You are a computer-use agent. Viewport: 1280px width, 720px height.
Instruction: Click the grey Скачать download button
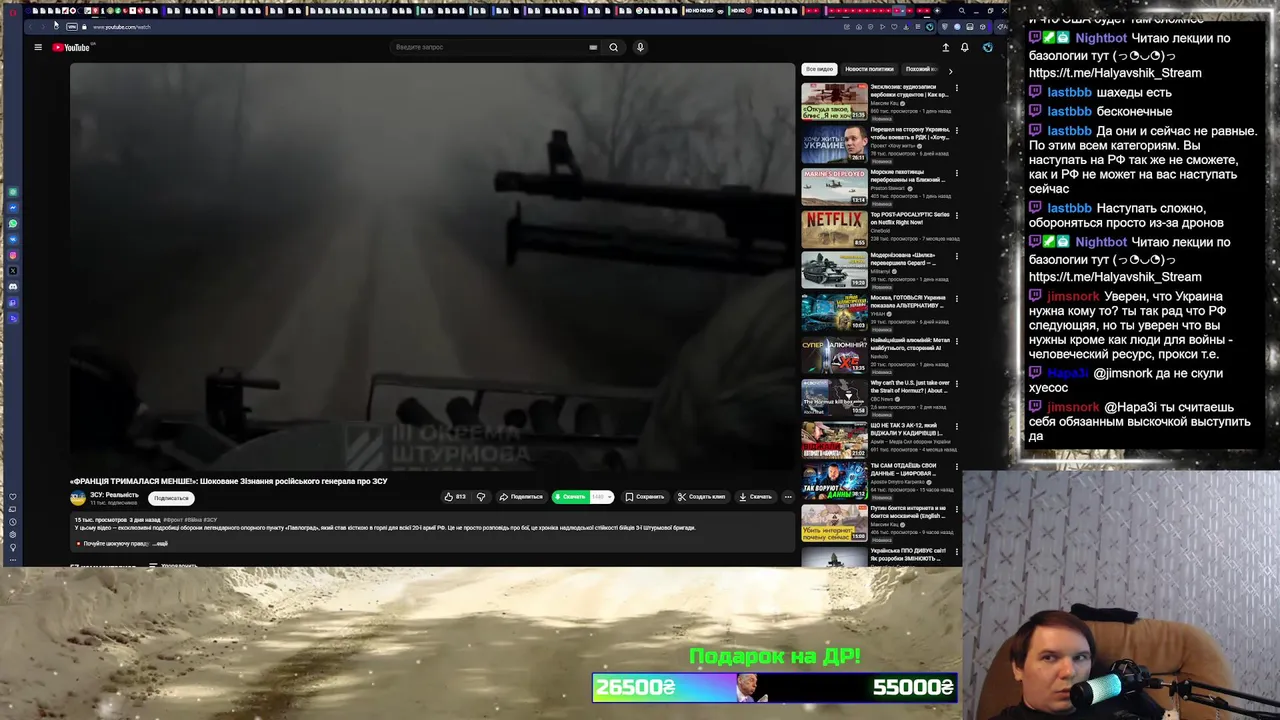point(755,497)
